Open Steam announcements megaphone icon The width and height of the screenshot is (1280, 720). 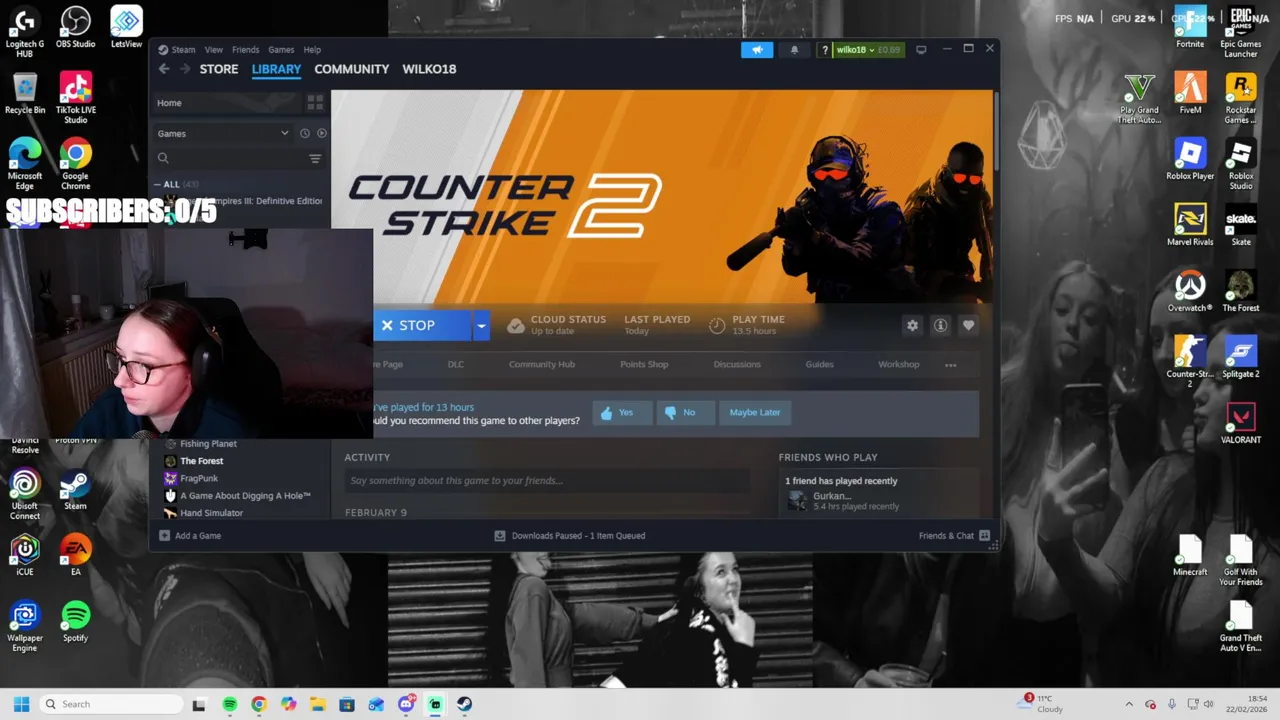point(757,50)
